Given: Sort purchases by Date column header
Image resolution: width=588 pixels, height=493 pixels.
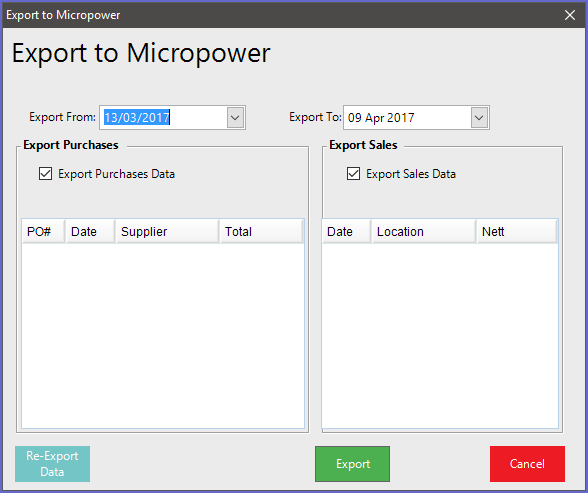Looking at the screenshot, I should point(90,232).
